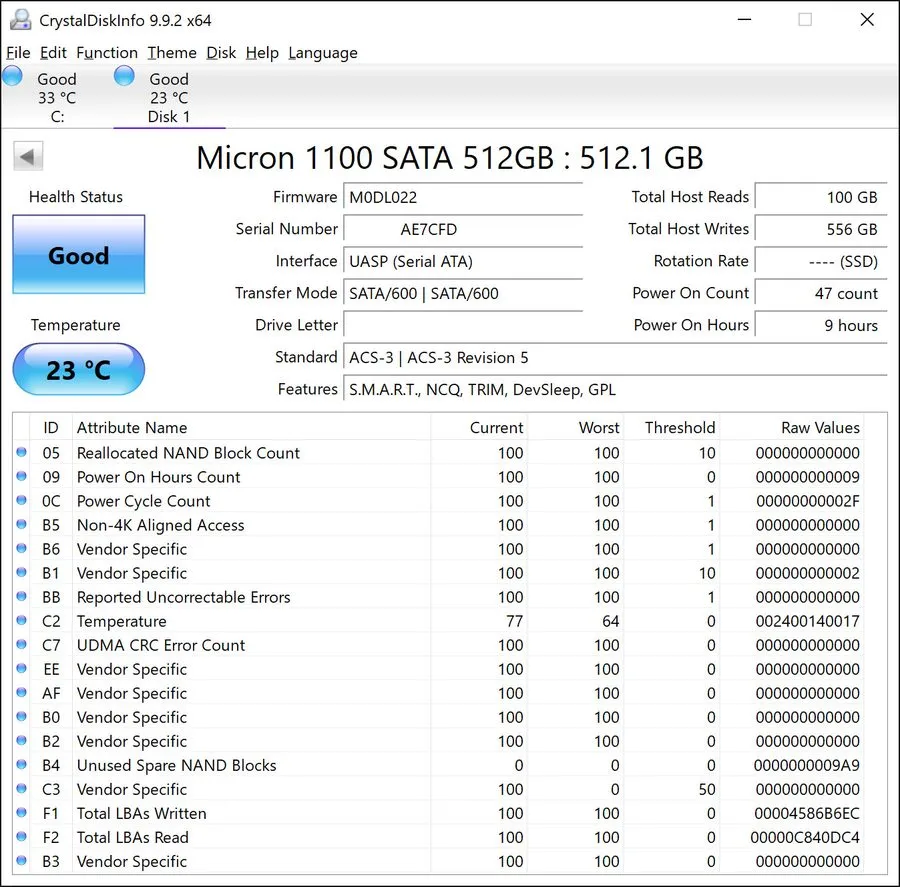The height and width of the screenshot is (887, 900).
Task: Click the Power On Hours value 9 hours
Action: 821,326
